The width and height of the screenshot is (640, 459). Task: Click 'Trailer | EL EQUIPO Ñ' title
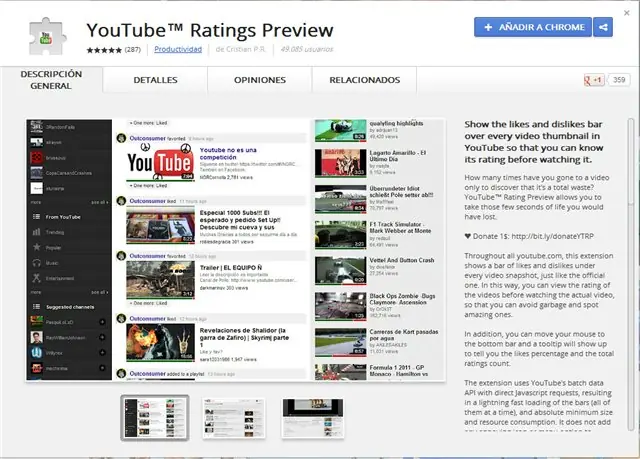click(x=231, y=268)
